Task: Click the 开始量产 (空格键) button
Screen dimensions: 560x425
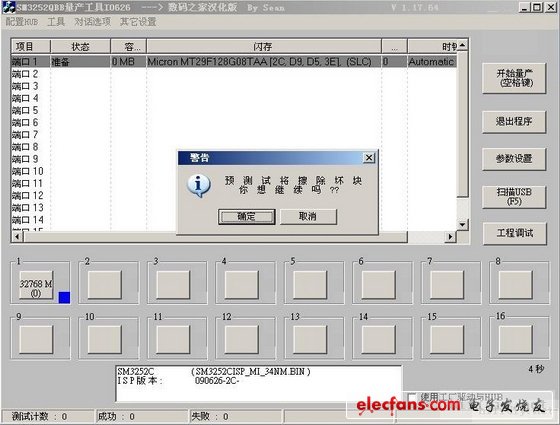Action: 514,78
